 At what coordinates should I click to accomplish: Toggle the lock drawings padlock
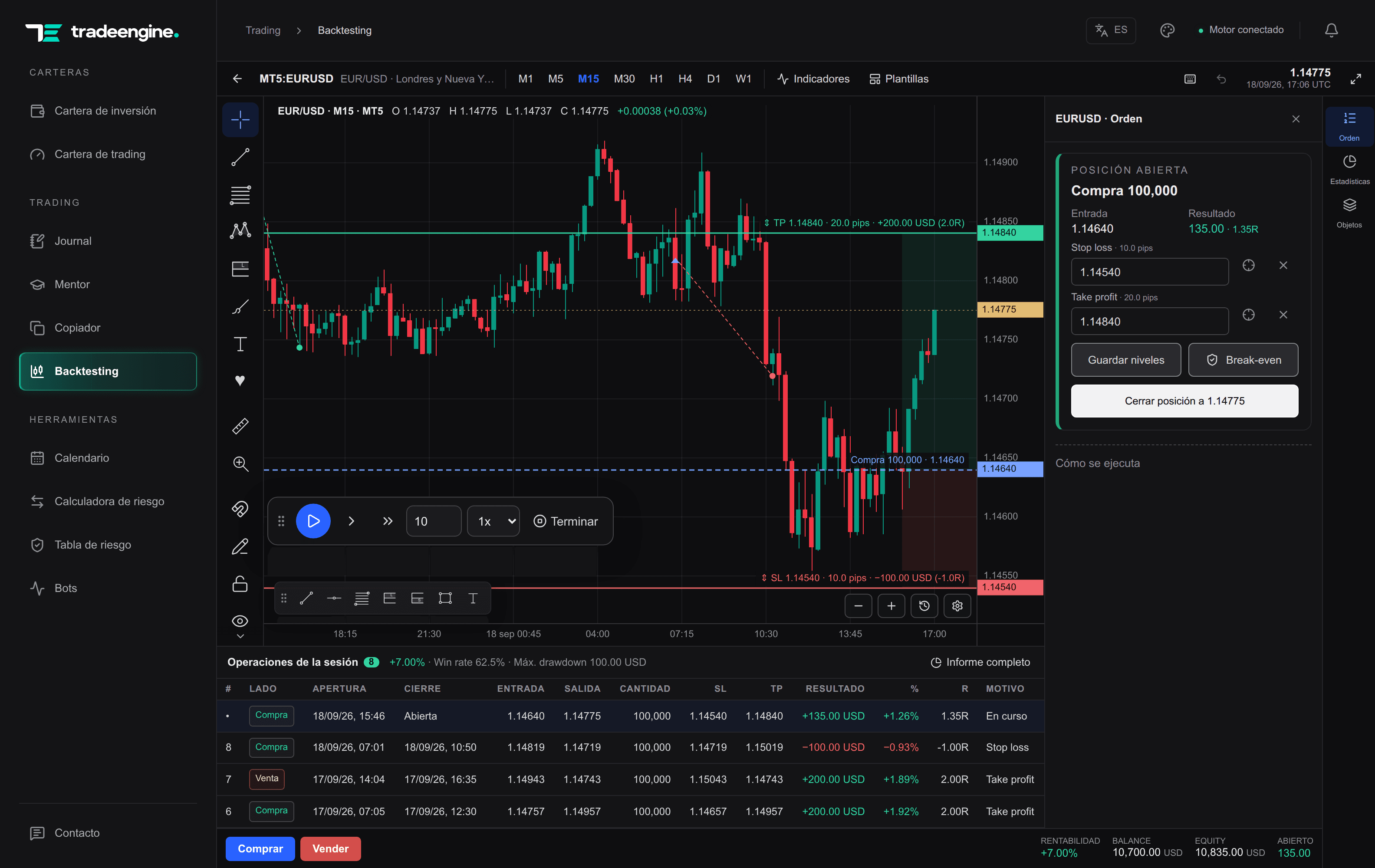[x=240, y=584]
